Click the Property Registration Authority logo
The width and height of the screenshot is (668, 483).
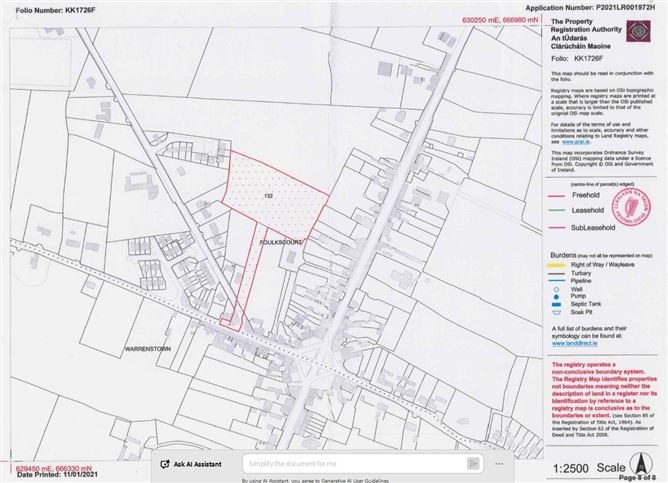point(638,31)
